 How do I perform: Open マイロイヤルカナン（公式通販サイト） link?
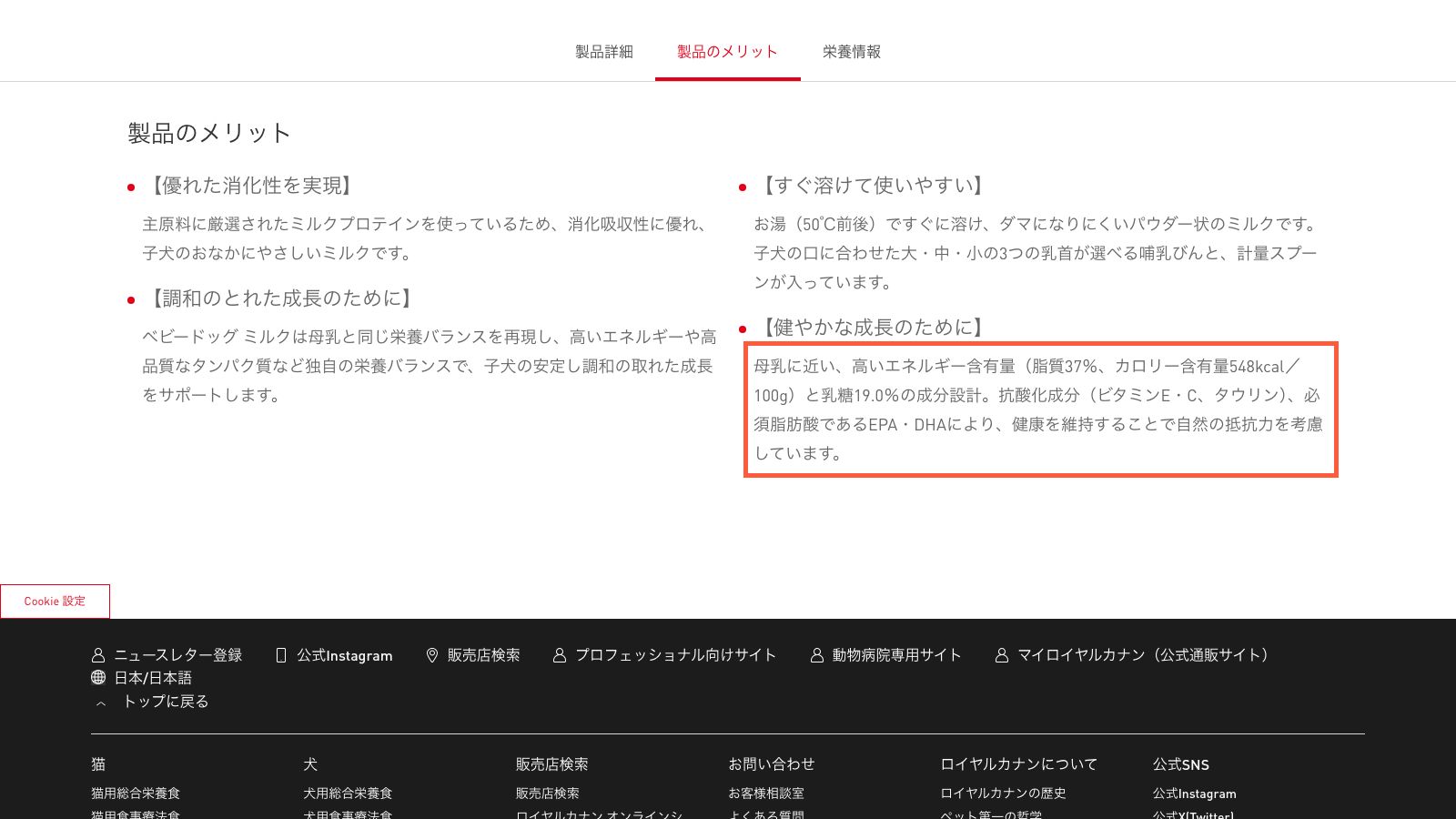click(x=1142, y=655)
